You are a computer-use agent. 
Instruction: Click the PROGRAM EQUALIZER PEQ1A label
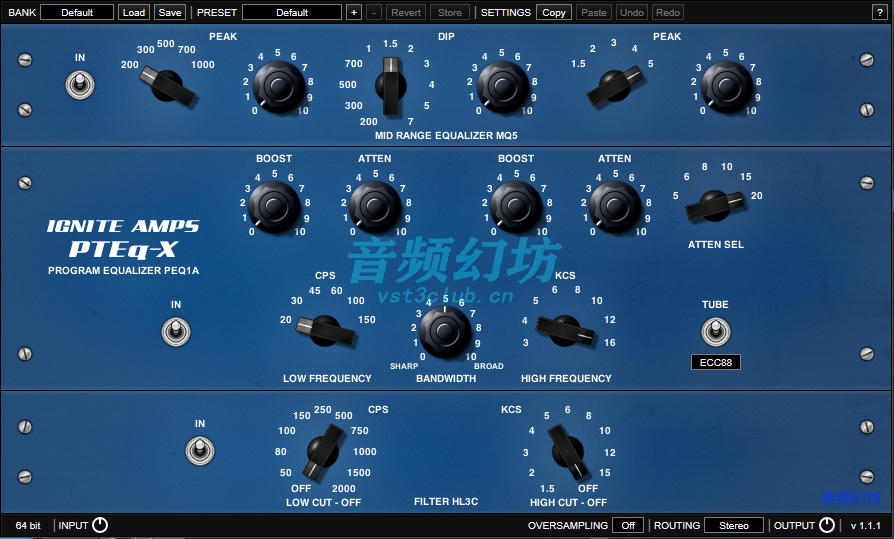(123, 270)
